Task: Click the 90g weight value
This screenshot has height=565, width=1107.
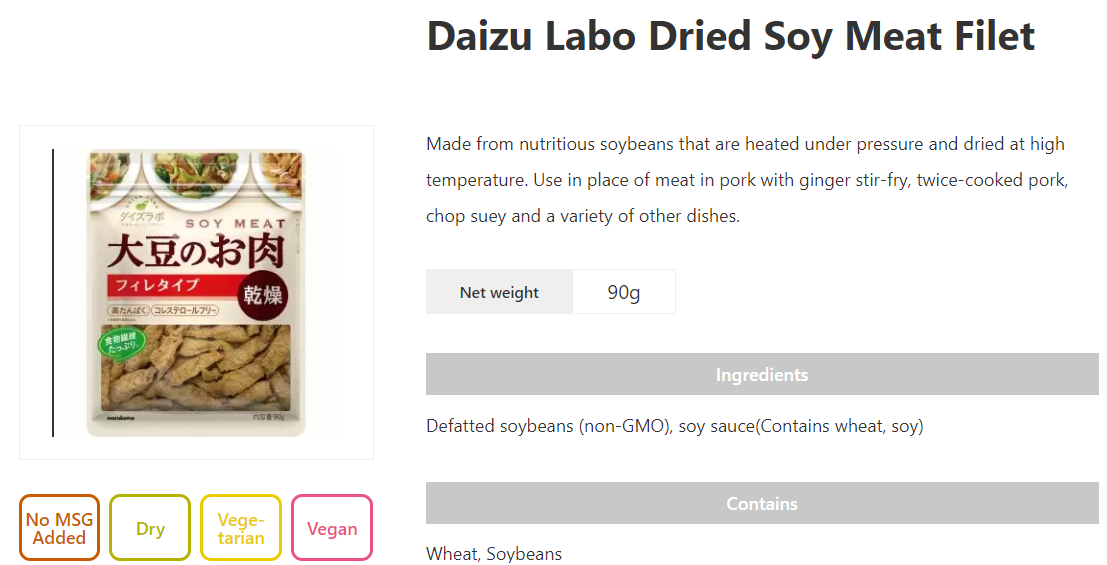Action: coord(624,292)
